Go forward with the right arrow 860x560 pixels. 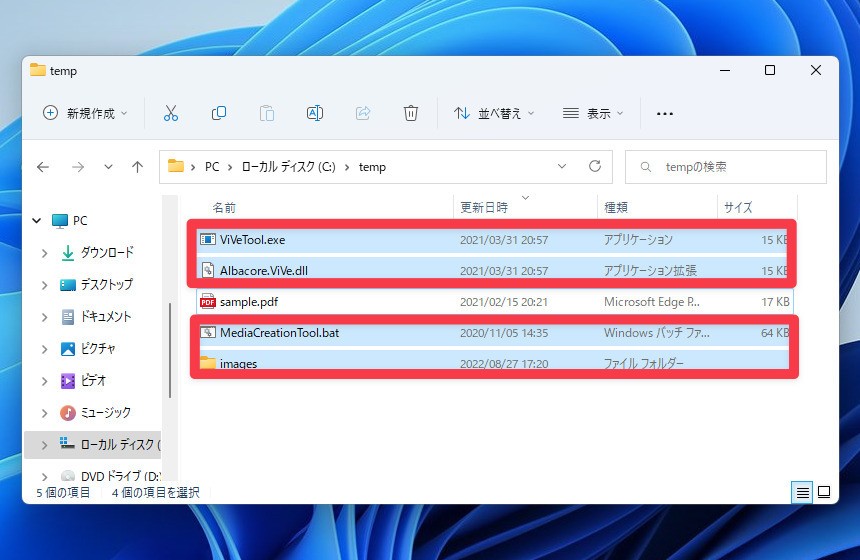pyautogui.click(x=78, y=167)
